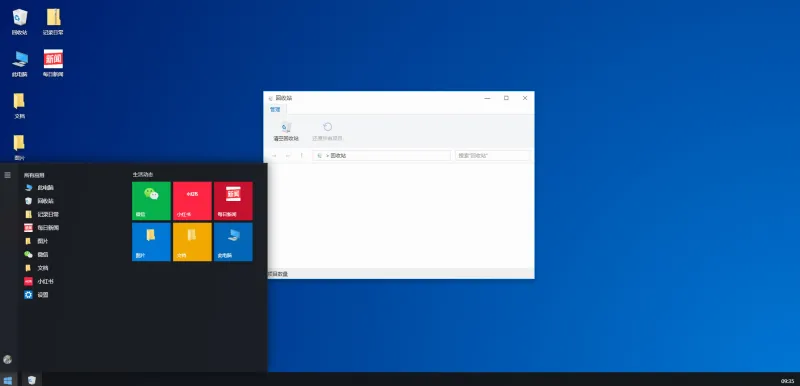Click the green 微信 WeChat tile
Image resolution: width=800 pixels, height=386 pixels.
pyautogui.click(x=151, y=201)
